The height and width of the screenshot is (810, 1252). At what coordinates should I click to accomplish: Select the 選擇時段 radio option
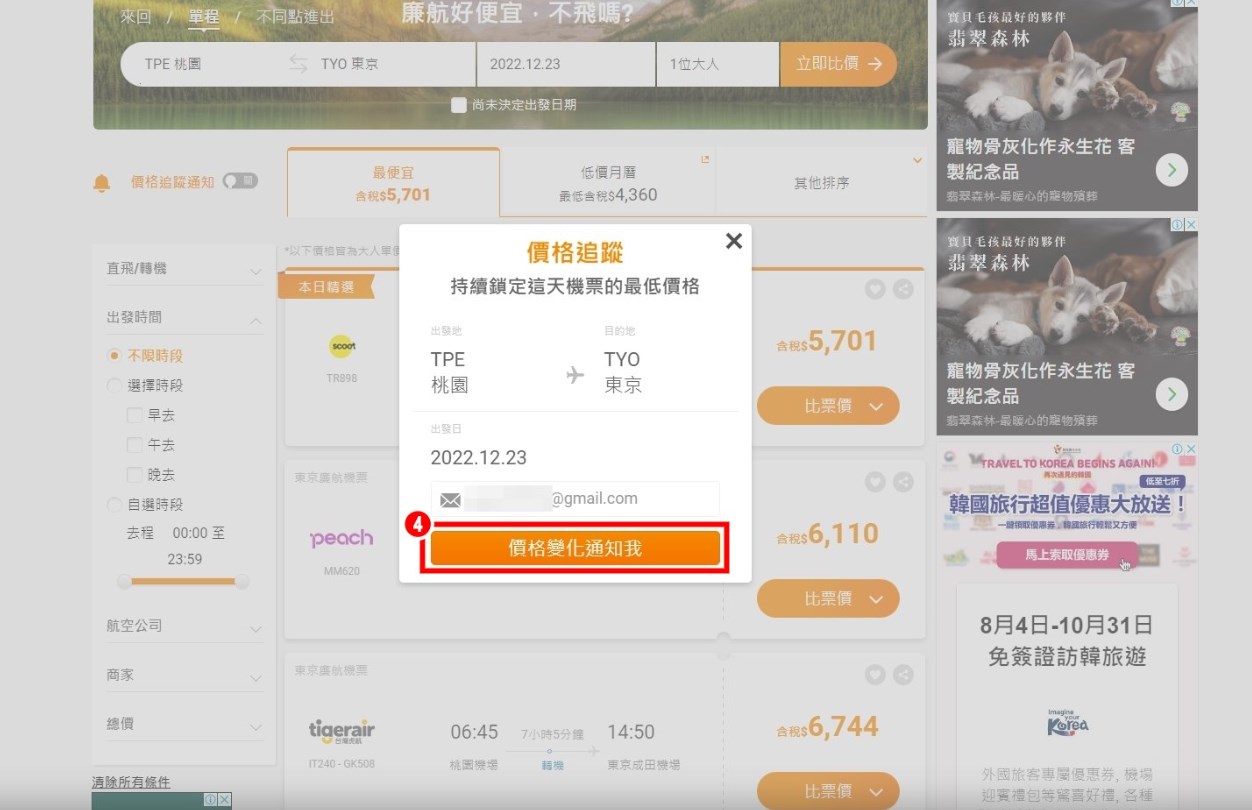click(115, 385)
